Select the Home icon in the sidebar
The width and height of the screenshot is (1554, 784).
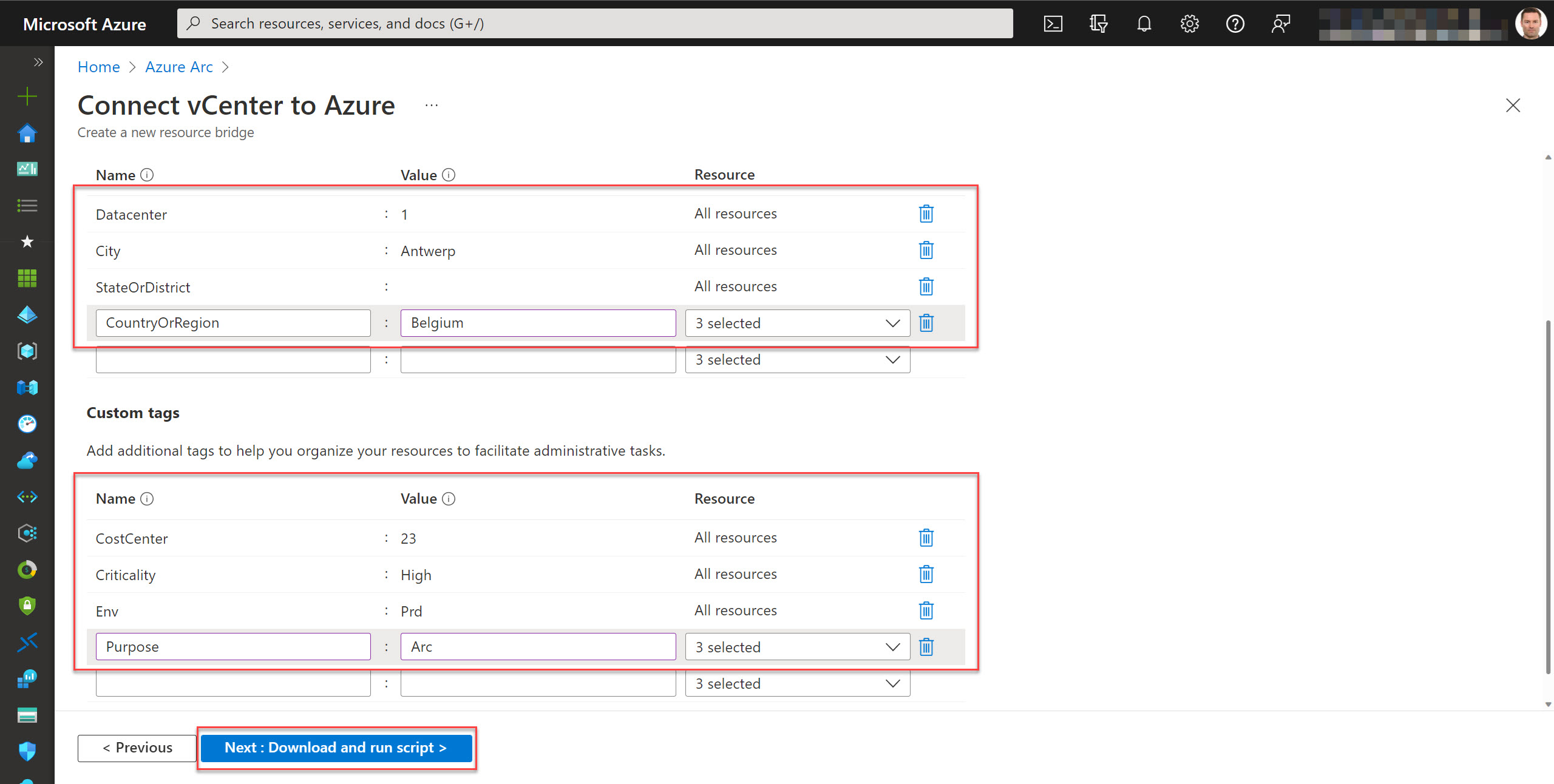pyautogui.click(x=27, y=133)
